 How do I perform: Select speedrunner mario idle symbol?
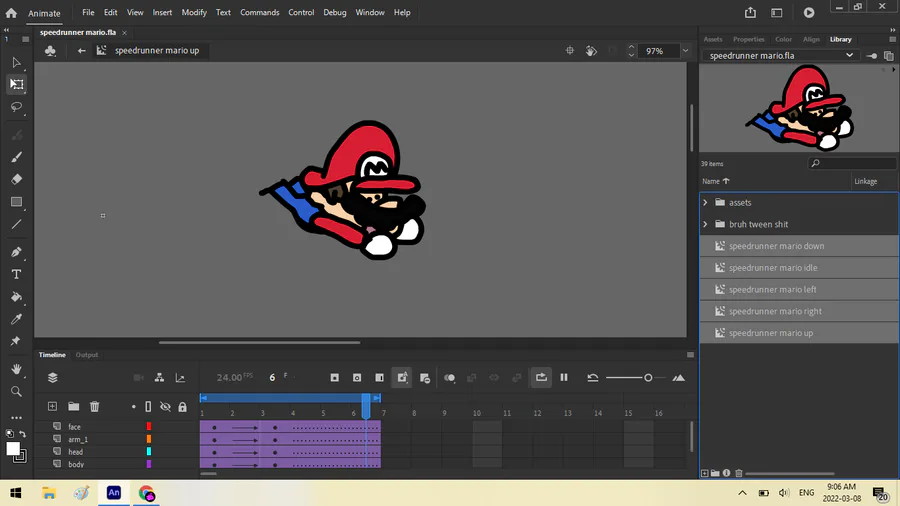pos(799,268)
